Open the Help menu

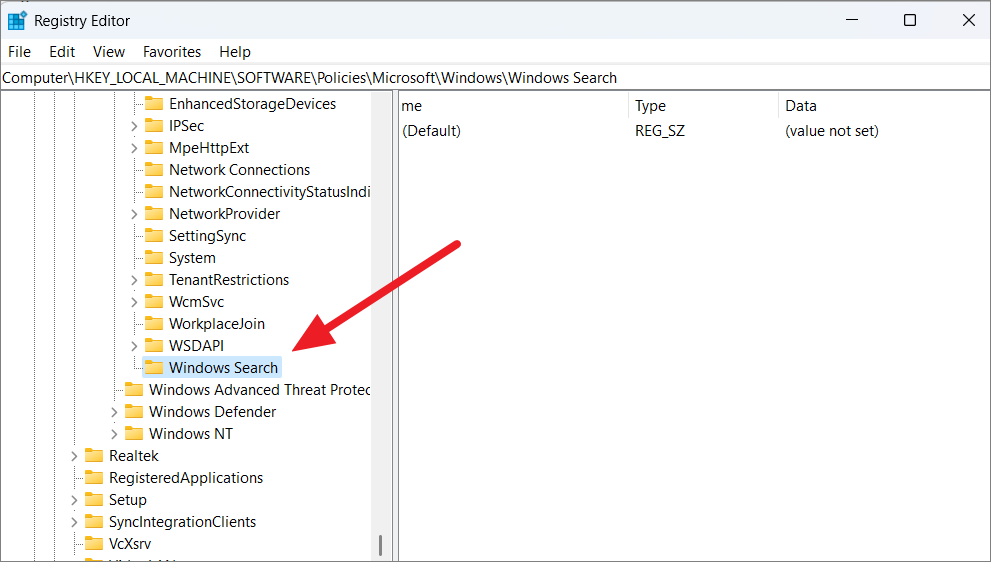pyautogui.click(x=235, y=52)
